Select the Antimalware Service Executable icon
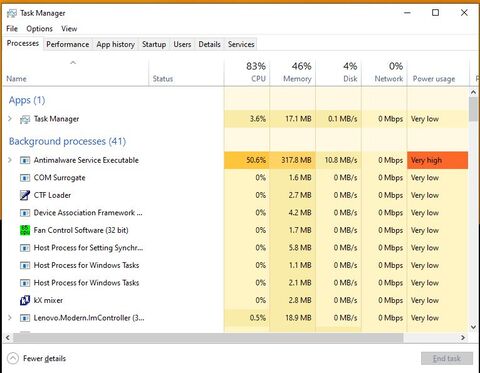The image size is (480, 373). 25,160
